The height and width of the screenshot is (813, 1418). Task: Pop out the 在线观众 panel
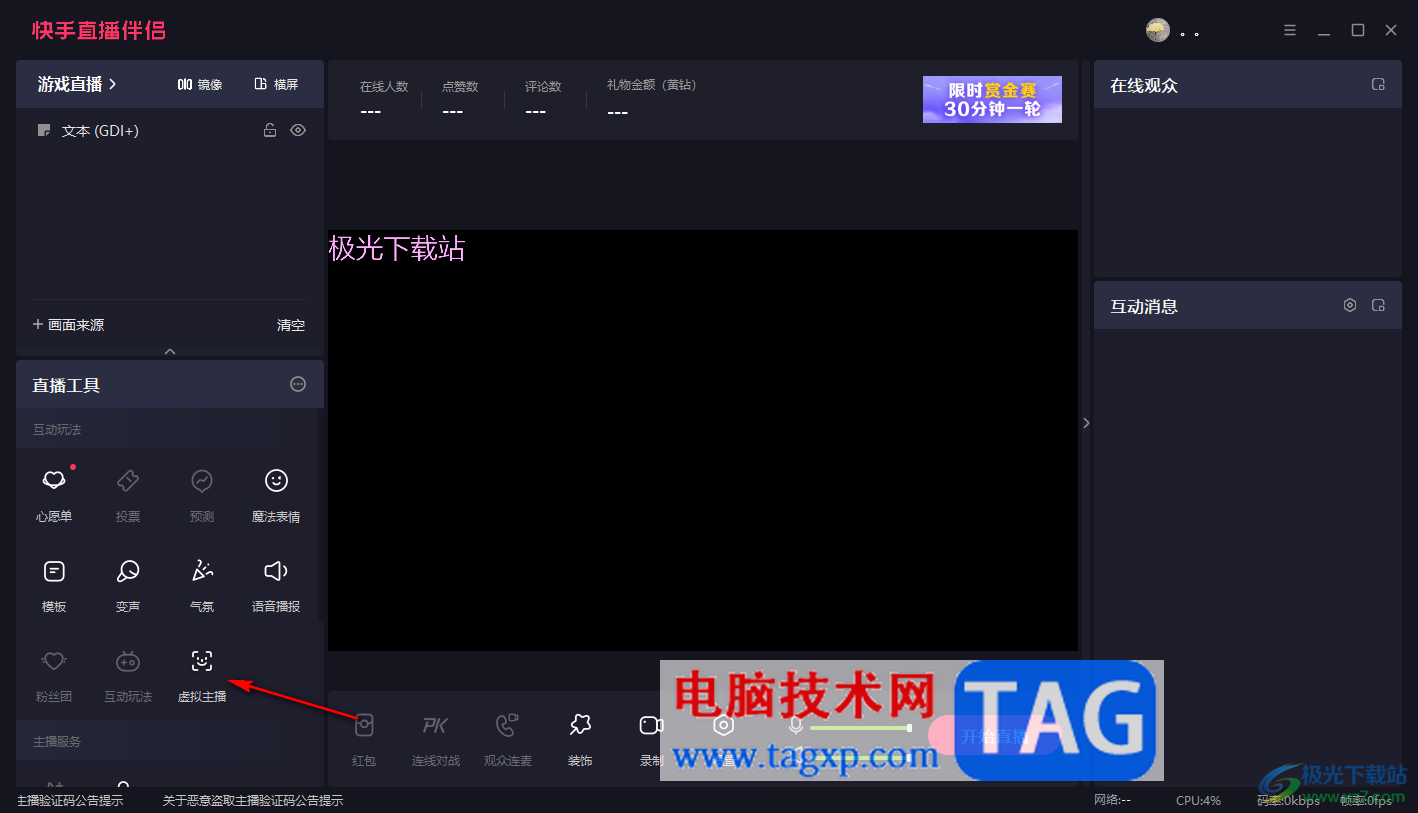[x=1378, y=85]
